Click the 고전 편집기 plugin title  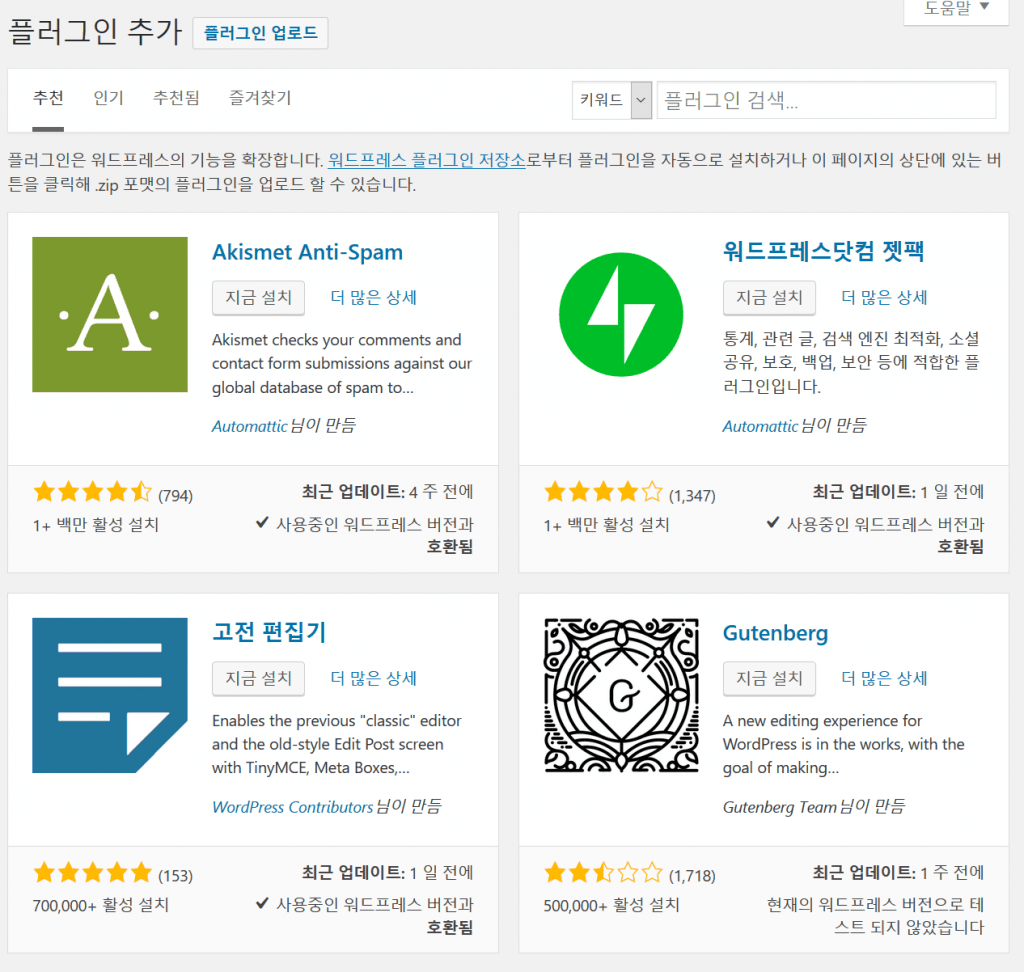[269, 633]
